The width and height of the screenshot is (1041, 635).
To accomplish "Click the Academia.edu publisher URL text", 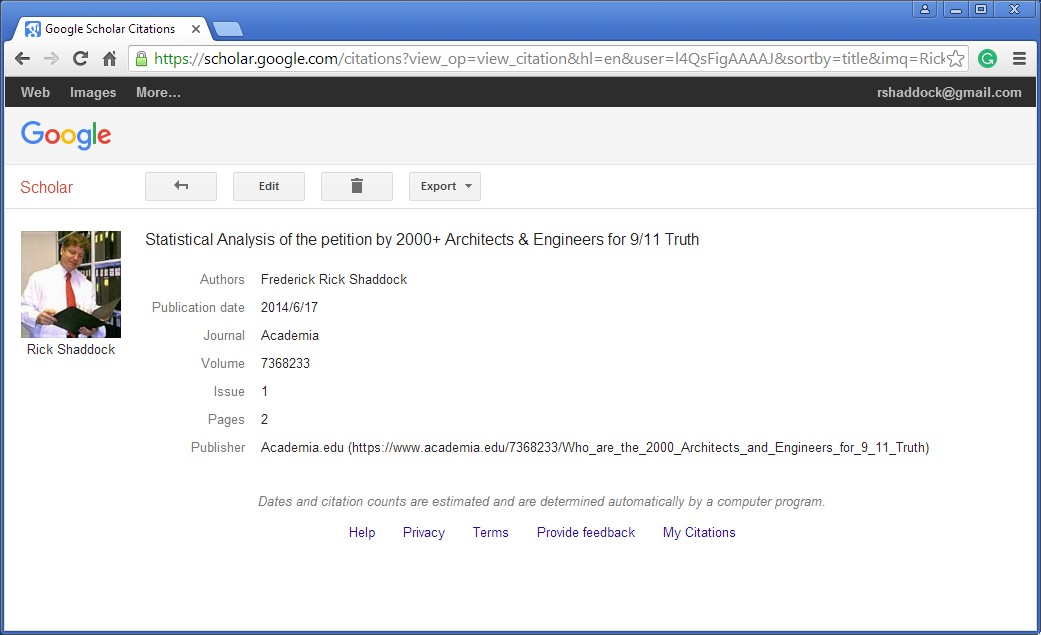I will (x=595, y=448).
